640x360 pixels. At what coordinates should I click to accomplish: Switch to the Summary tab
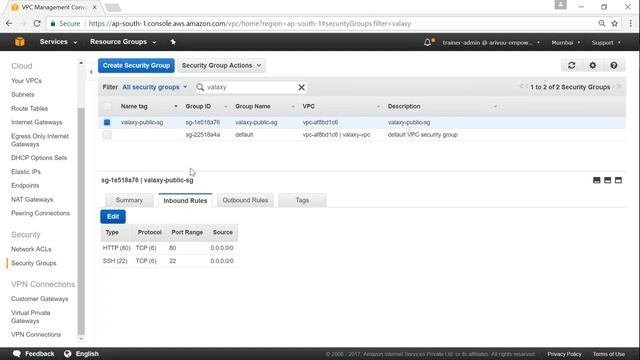[129, 200]
